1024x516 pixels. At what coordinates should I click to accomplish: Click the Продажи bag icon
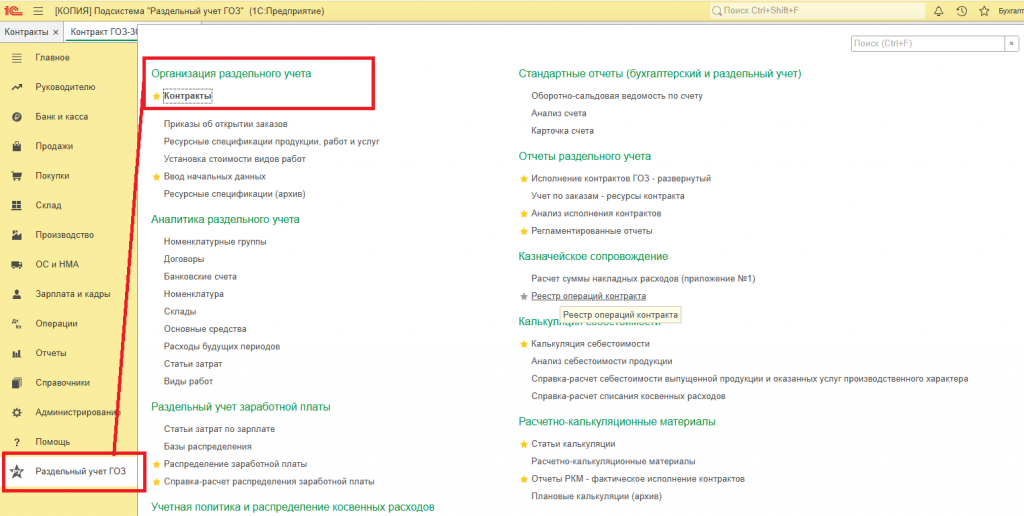pos(18,146)
